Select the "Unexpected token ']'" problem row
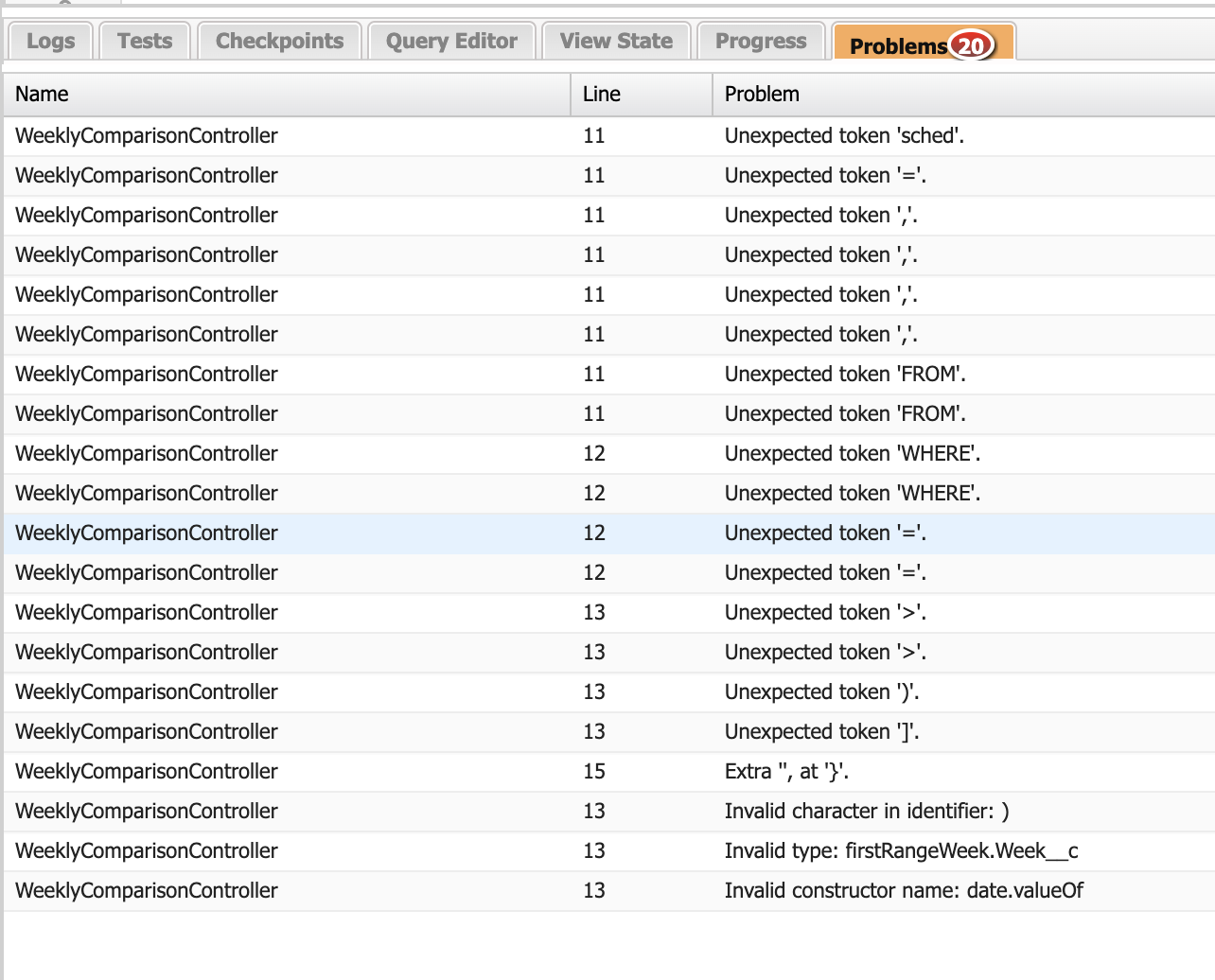 pyautogui.click(x=821, y=732)
